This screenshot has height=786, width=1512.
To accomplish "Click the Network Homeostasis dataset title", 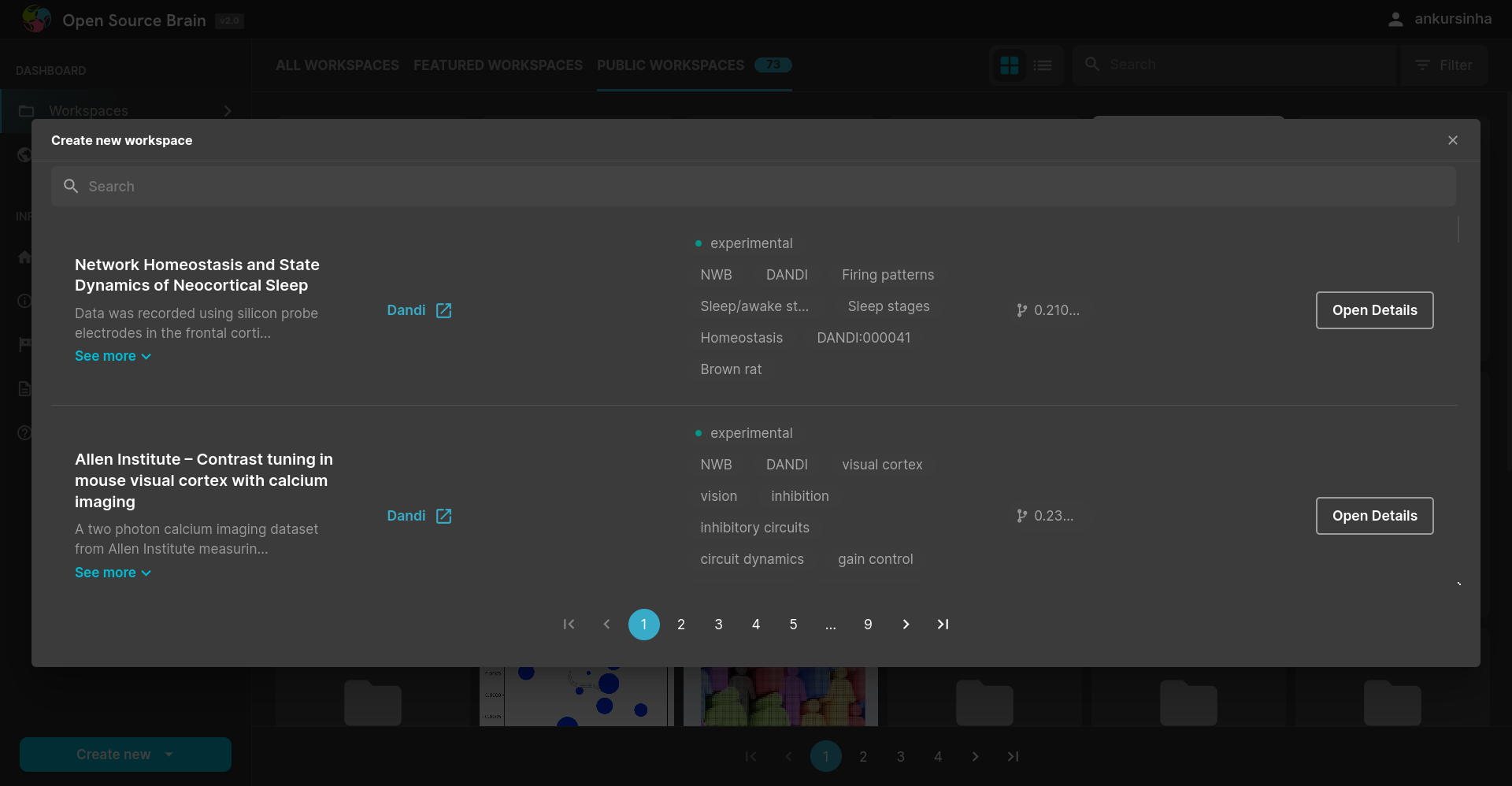I will tap(197, 275).
